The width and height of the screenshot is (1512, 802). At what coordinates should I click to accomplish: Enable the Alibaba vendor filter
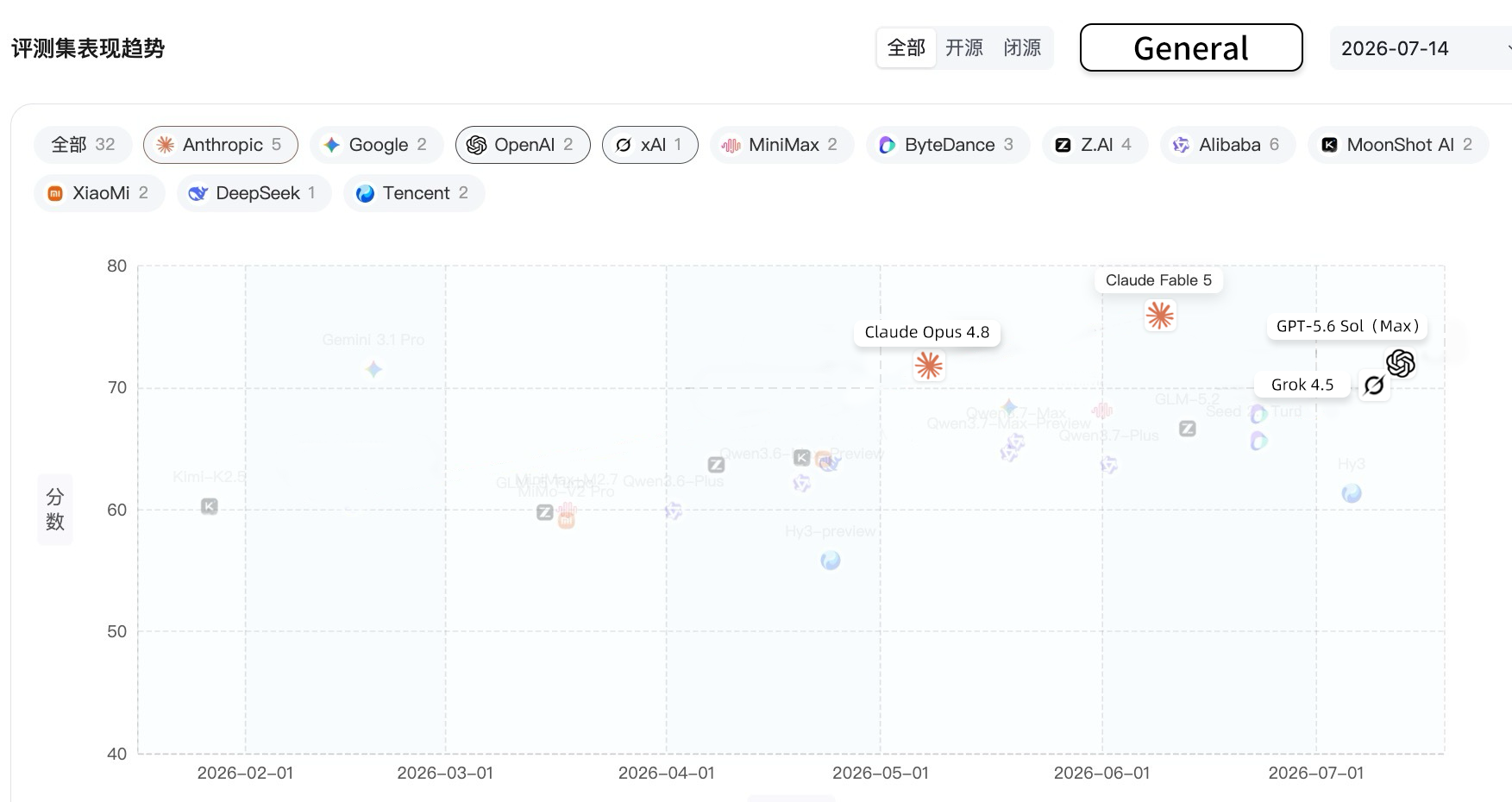(1227, 145)
